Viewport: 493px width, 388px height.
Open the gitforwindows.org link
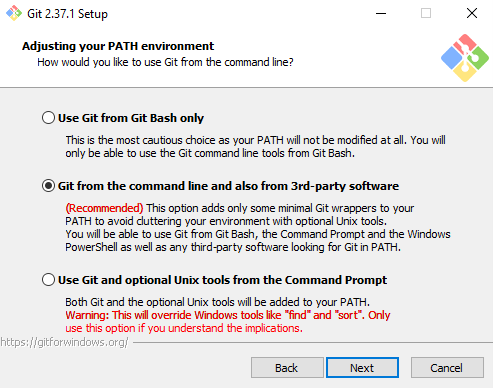[64, 342]
